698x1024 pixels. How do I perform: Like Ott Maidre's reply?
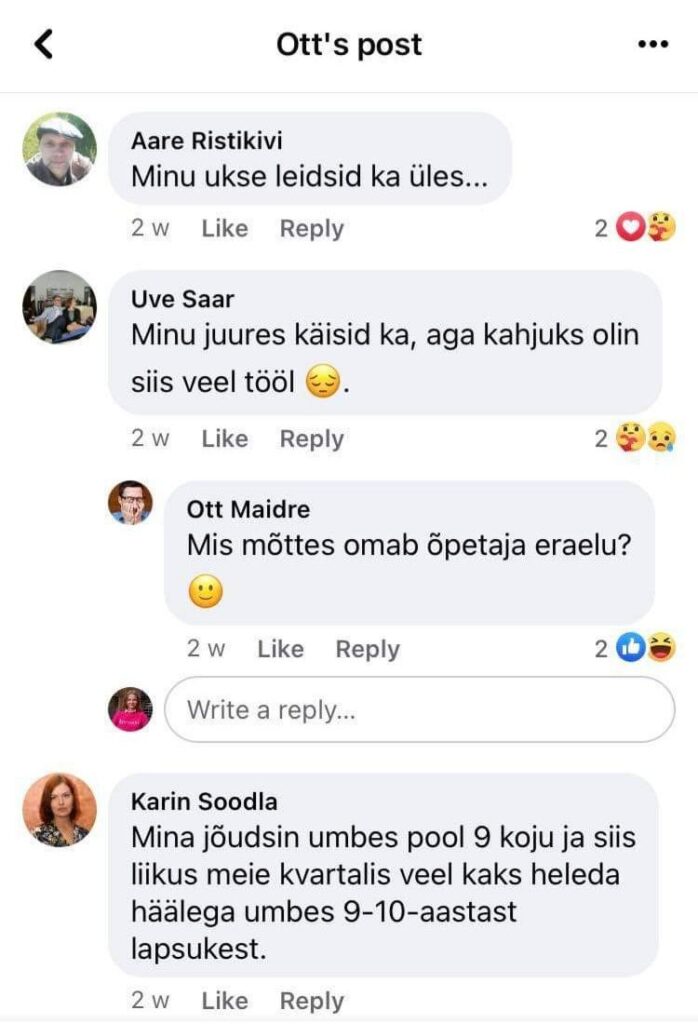tap(280, 649)
